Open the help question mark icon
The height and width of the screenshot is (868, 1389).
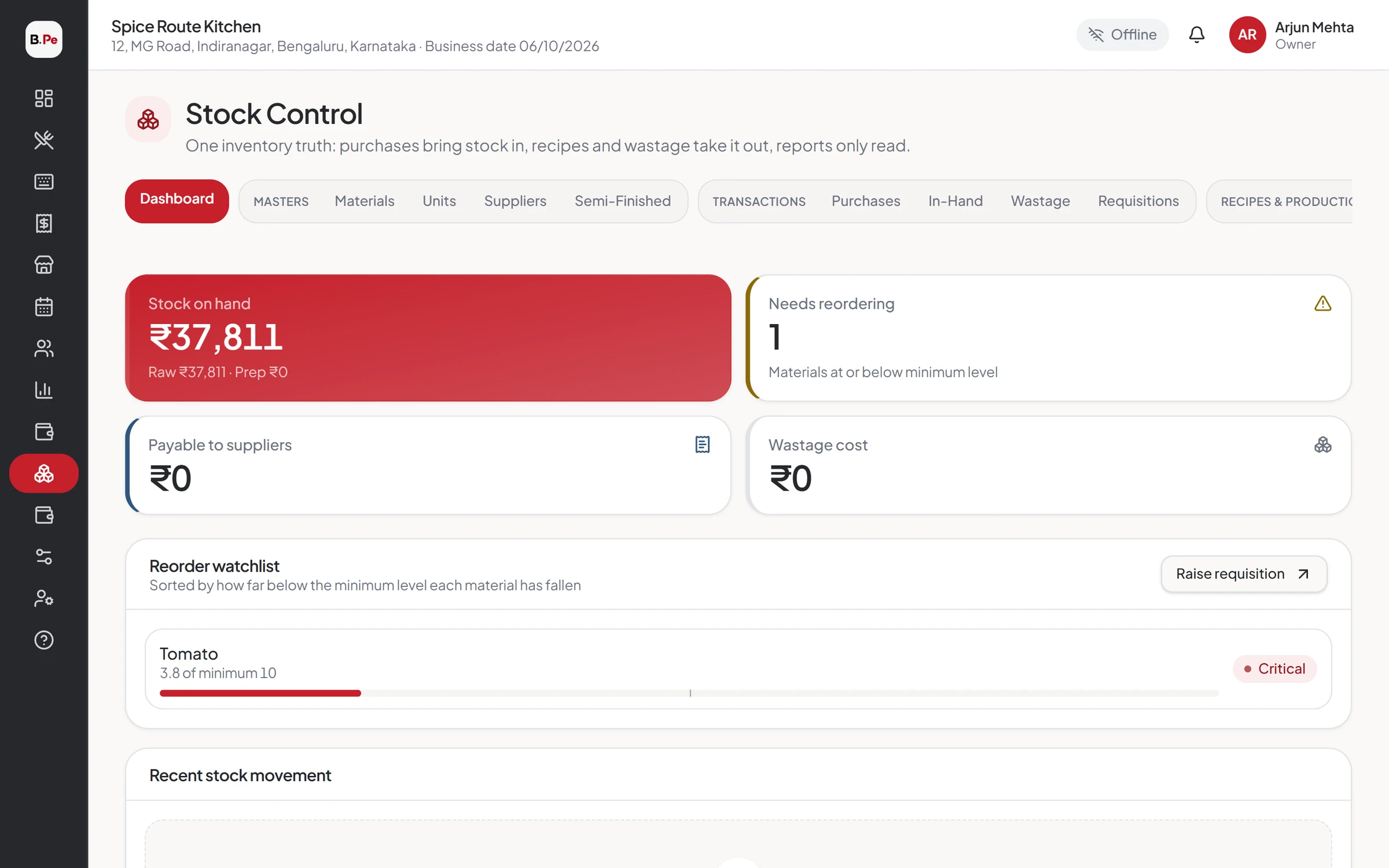point(44,640)
